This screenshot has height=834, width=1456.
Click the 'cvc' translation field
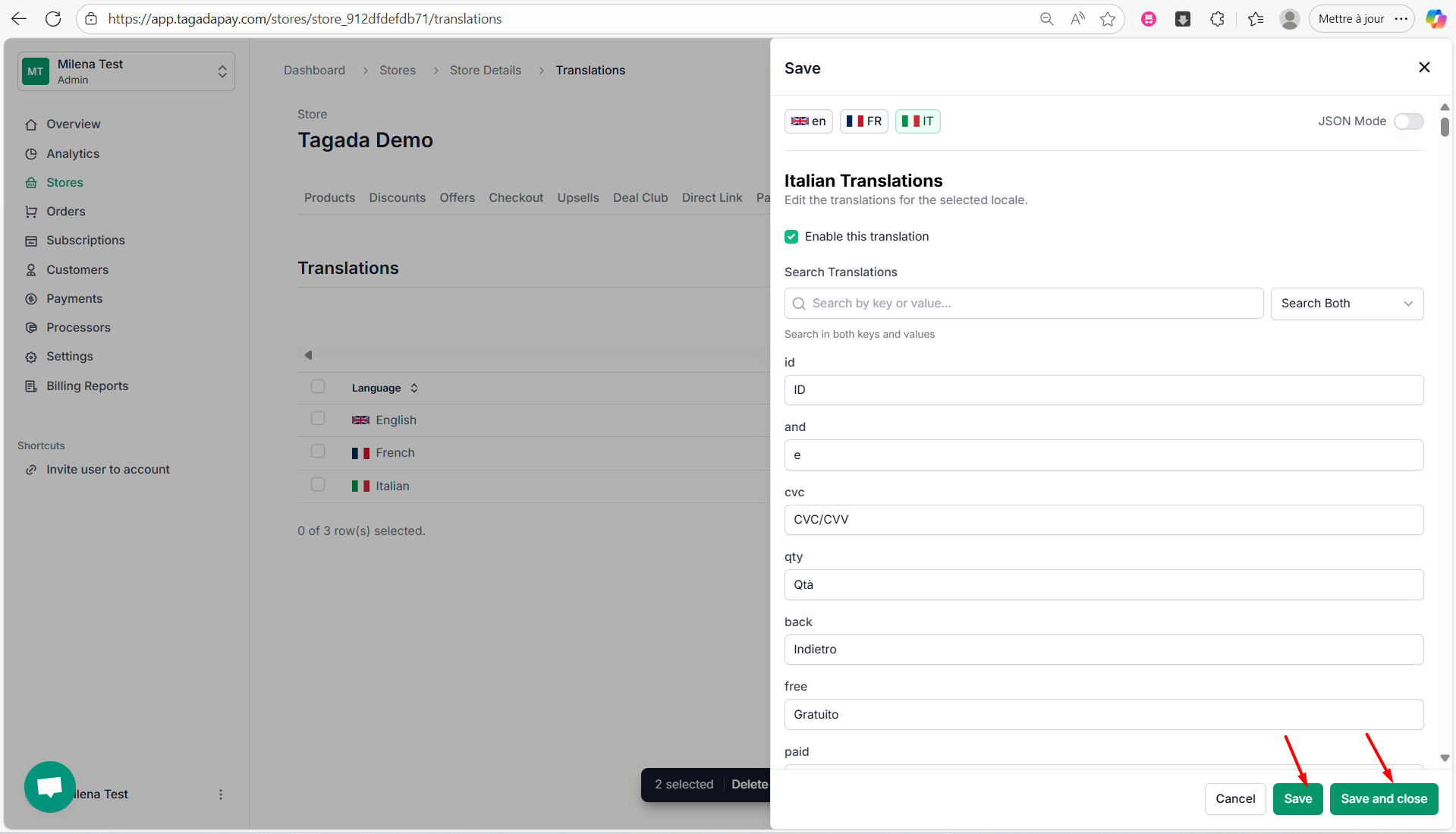pyautogui.click(x=1104, y=520)
